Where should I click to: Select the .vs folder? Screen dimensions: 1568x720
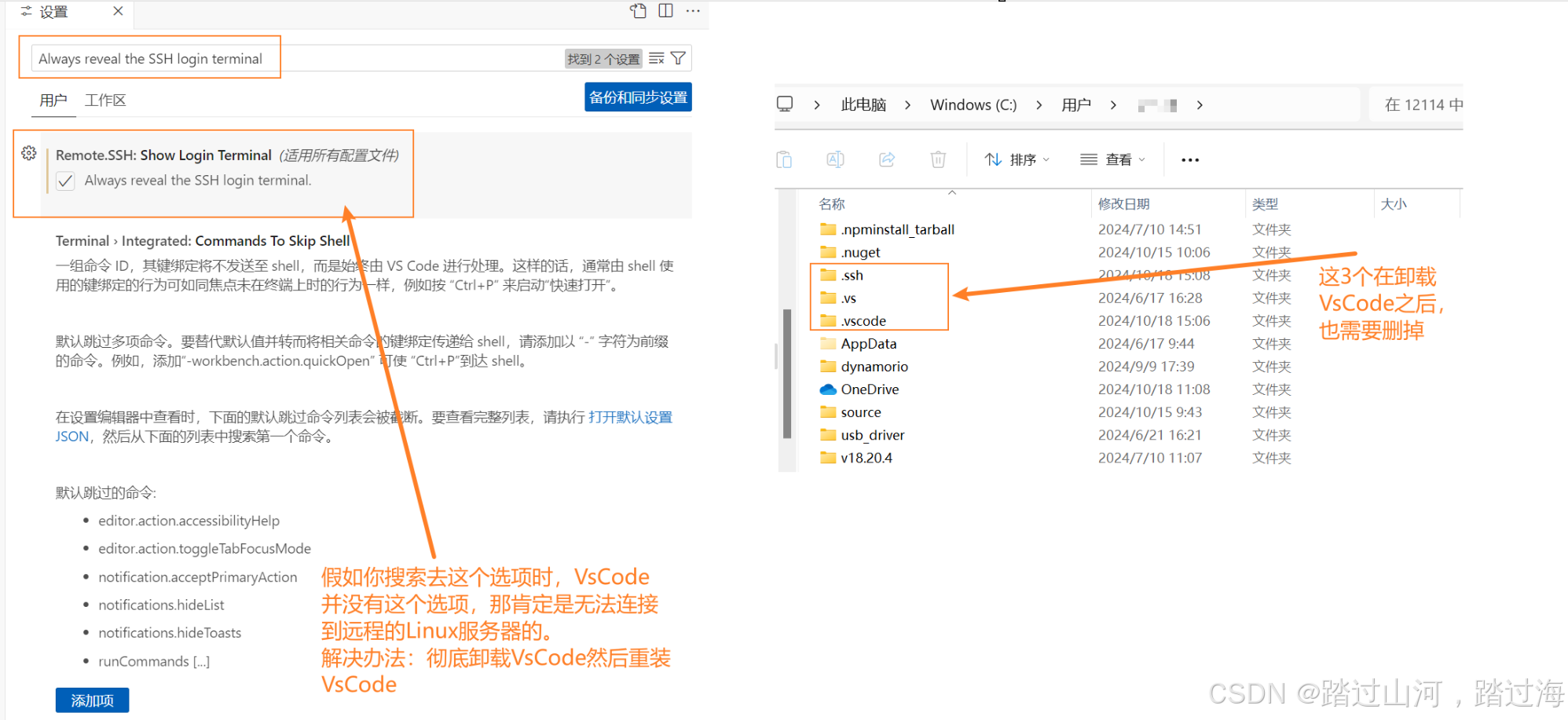click(x=838, y=298)
